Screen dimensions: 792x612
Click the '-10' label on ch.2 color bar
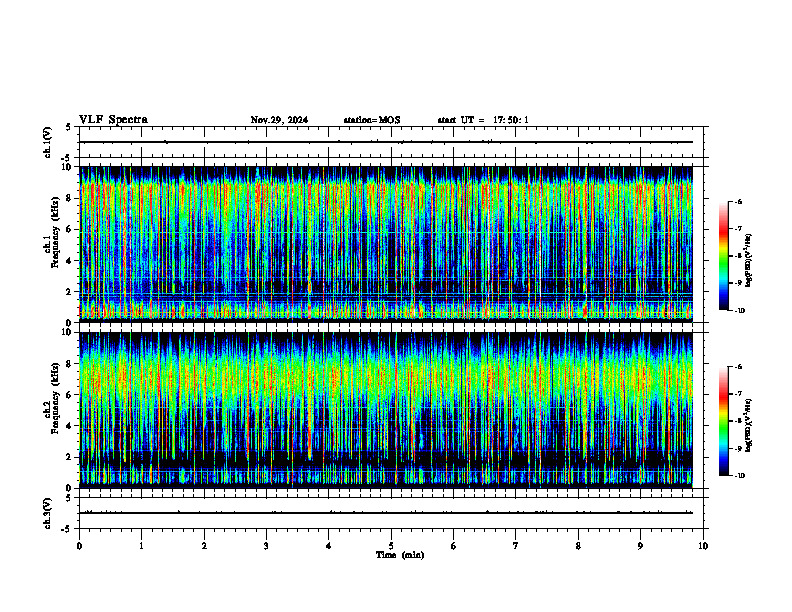pos(739,476)
